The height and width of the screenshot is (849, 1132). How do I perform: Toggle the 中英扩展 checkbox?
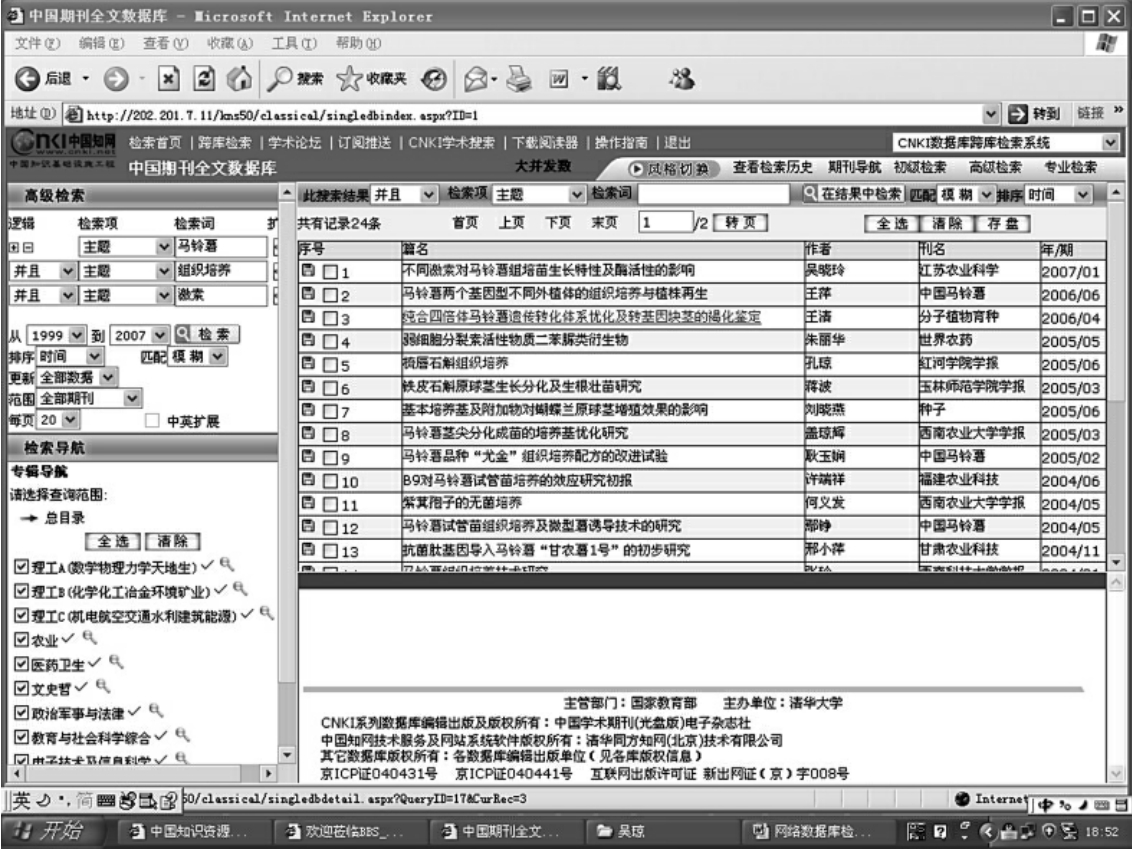tap(152, 421)
